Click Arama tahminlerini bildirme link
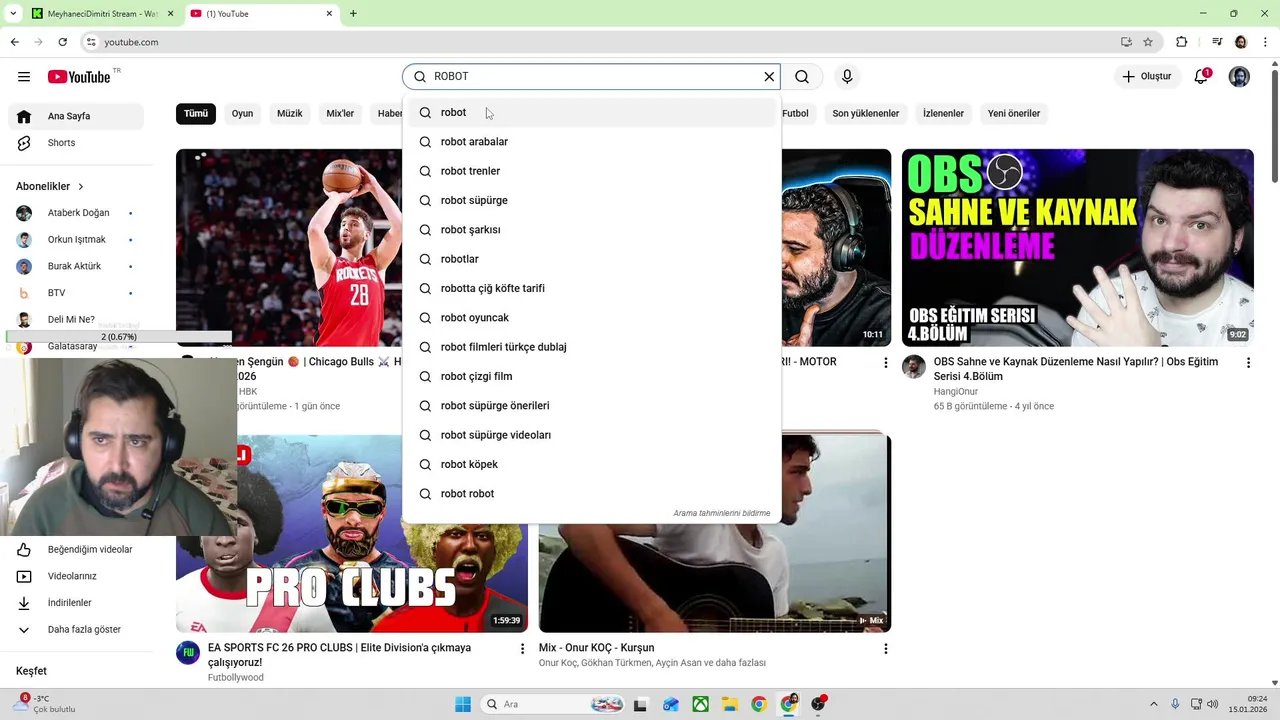1280x720 pixels. [x=721, y=514]
